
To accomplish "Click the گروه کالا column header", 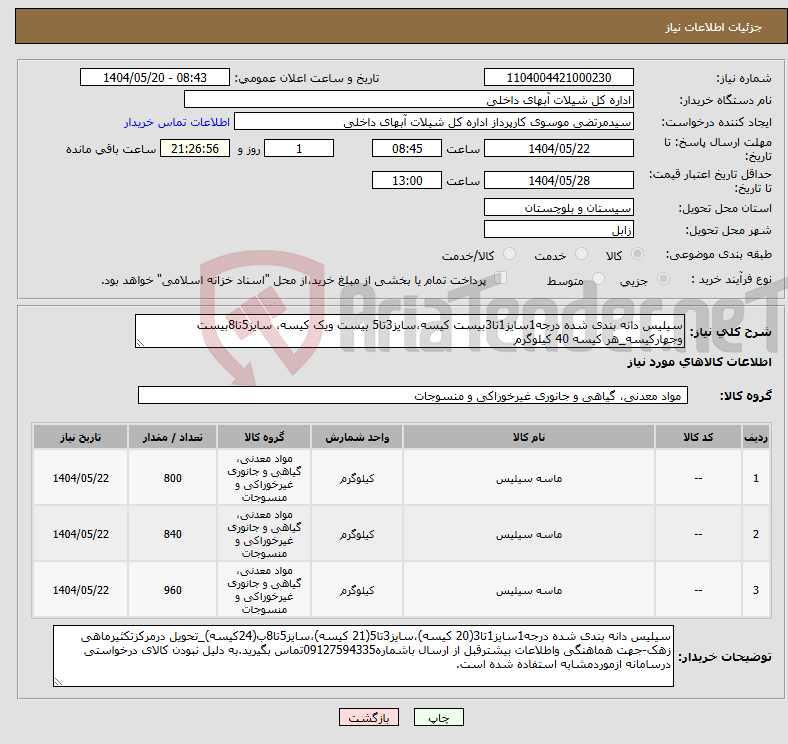I will tap(264, 437).
